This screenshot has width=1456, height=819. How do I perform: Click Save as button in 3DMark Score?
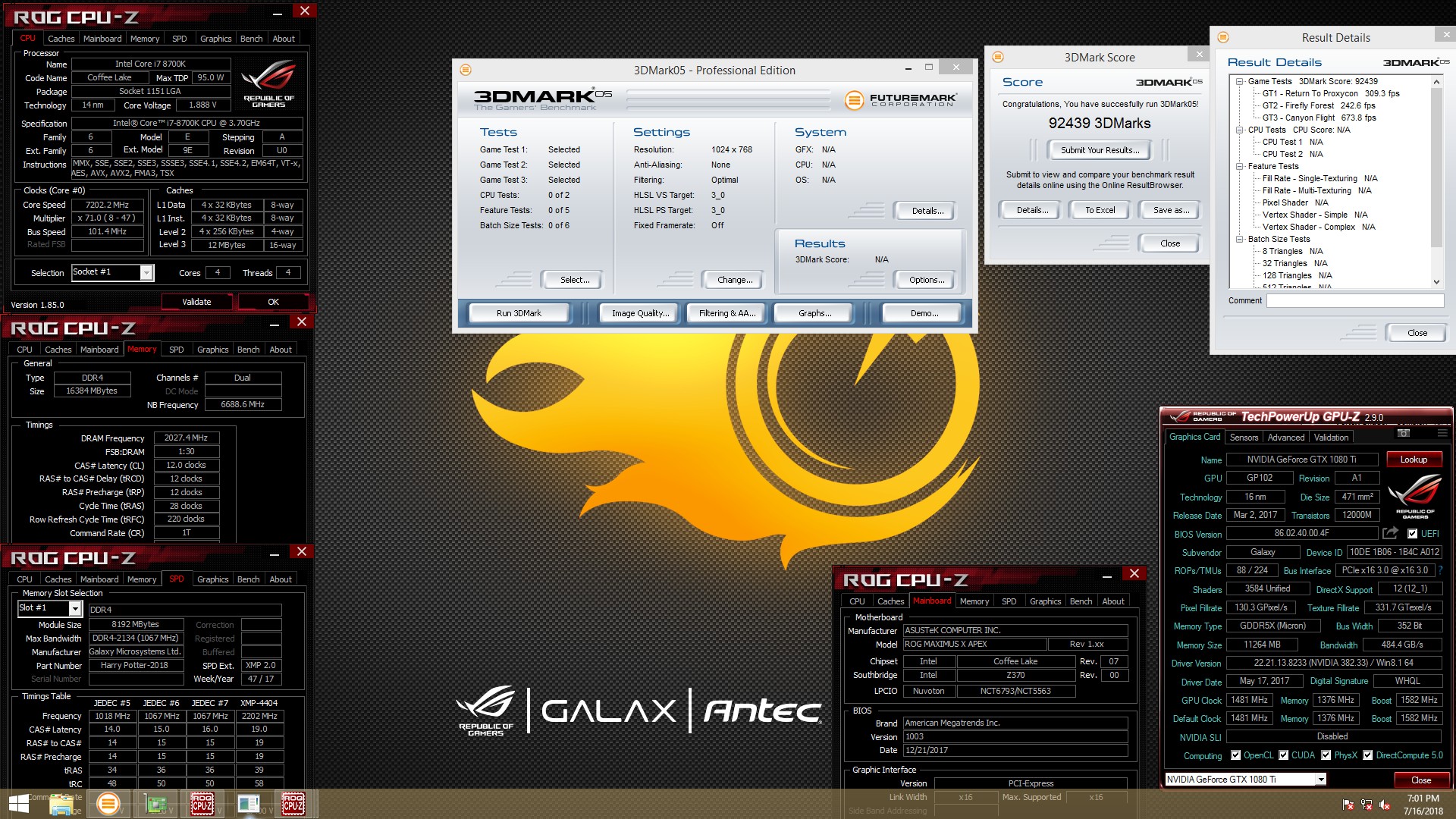coord(1171,210)
